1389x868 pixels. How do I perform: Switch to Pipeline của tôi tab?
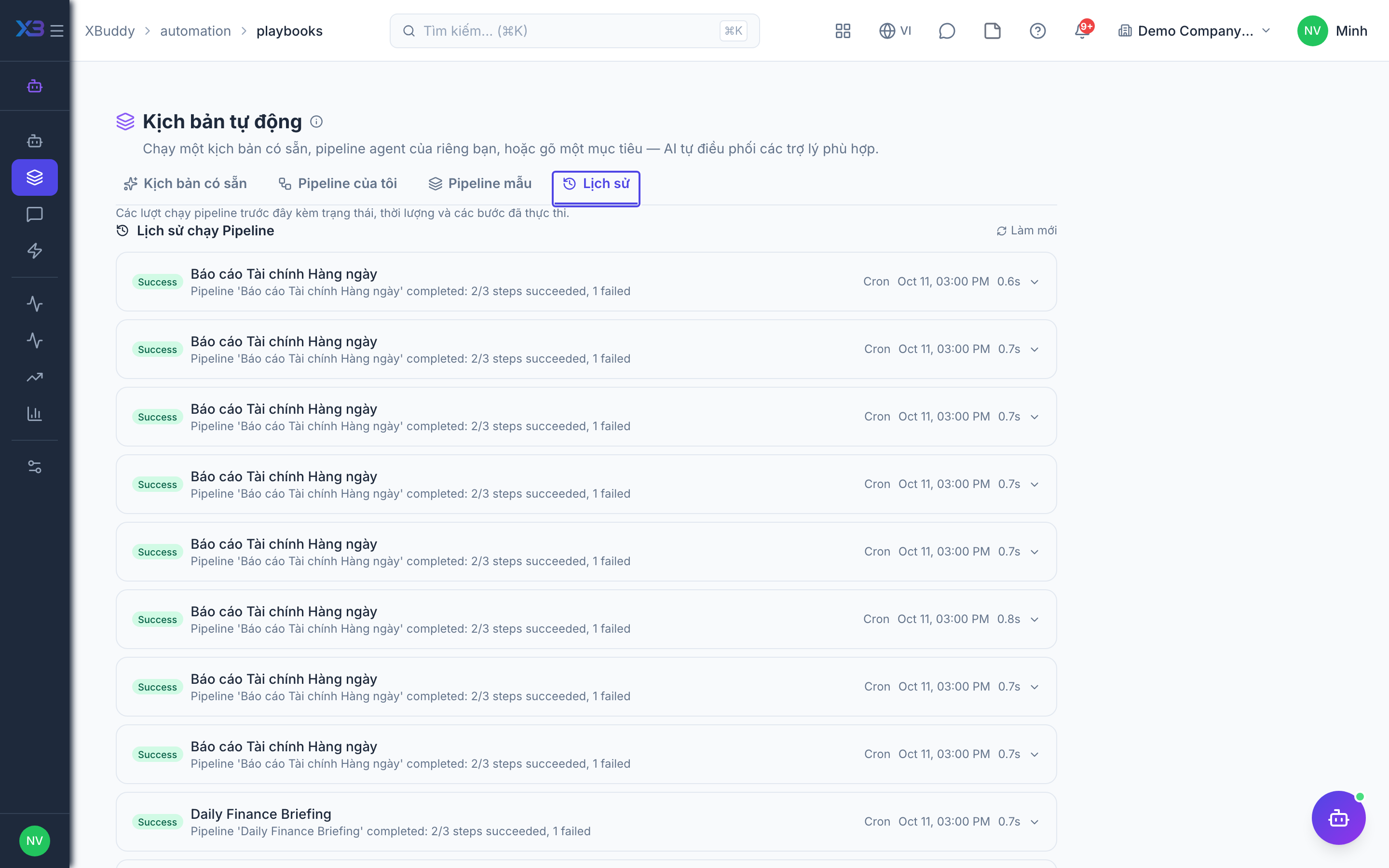coord(338,184)
